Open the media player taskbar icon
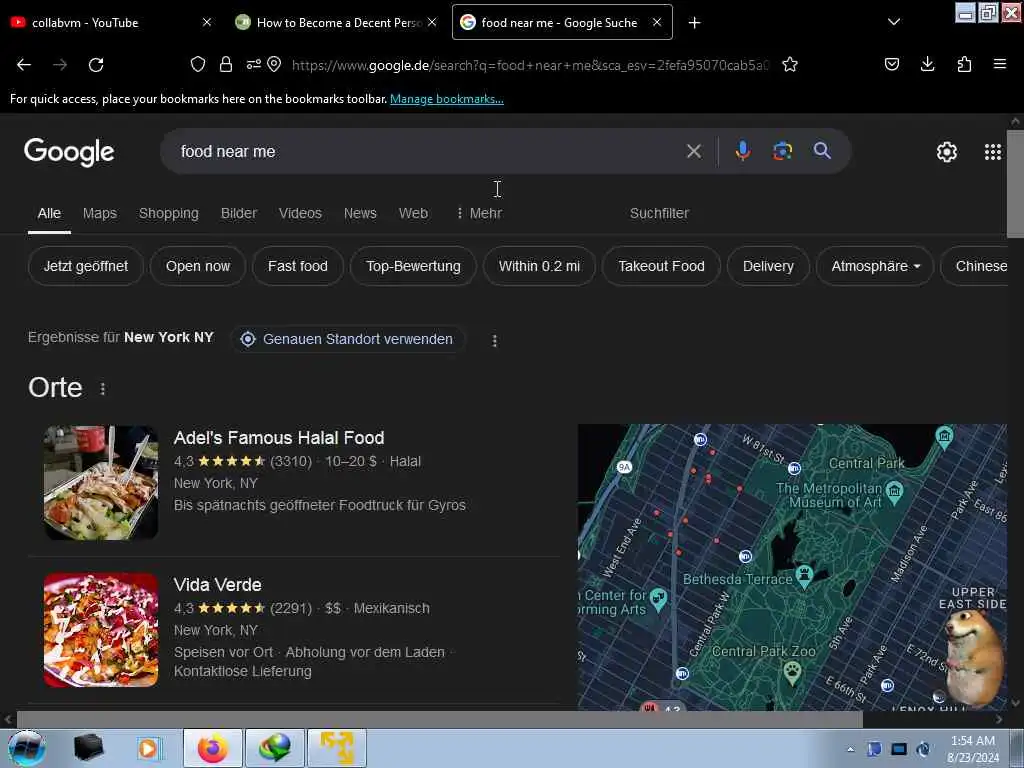Screen dimensions: 1024x768 coord(149,748)
